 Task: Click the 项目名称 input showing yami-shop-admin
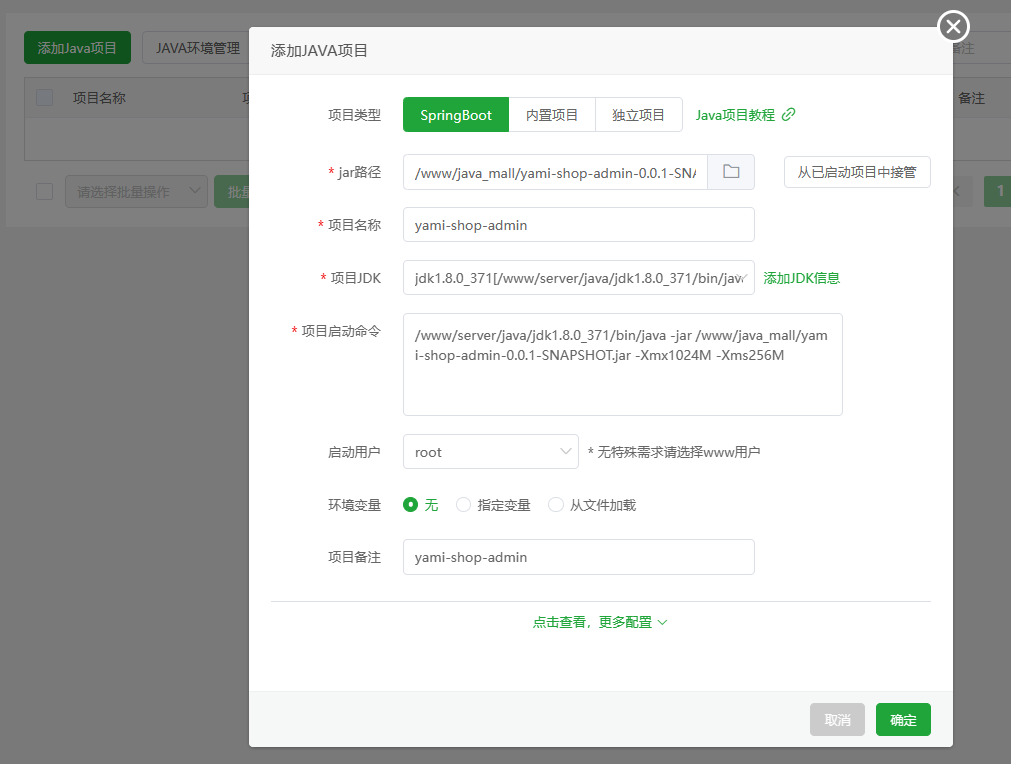(578, 224)
